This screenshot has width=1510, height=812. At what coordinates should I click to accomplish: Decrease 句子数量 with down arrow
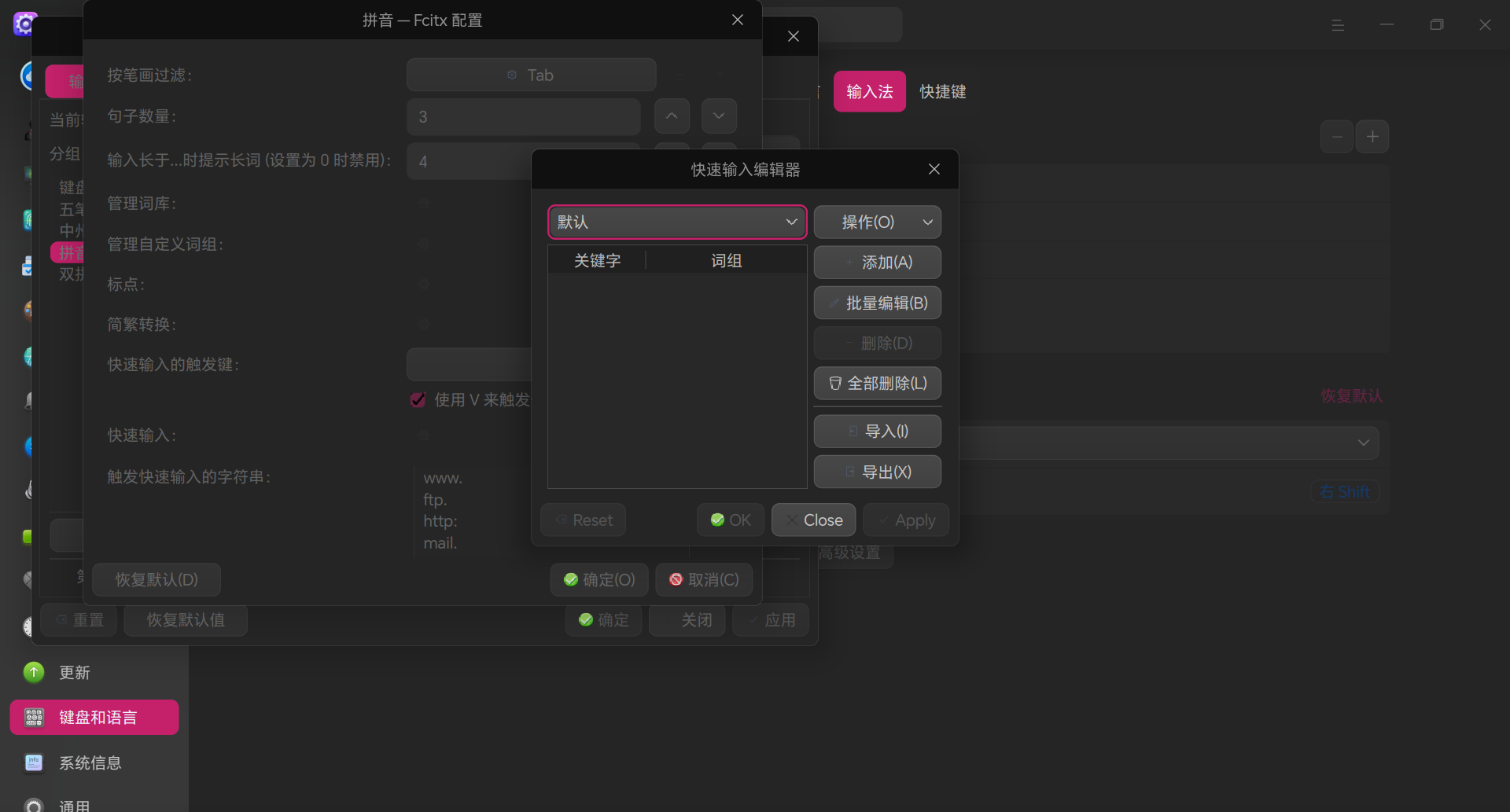coord(719,116)
